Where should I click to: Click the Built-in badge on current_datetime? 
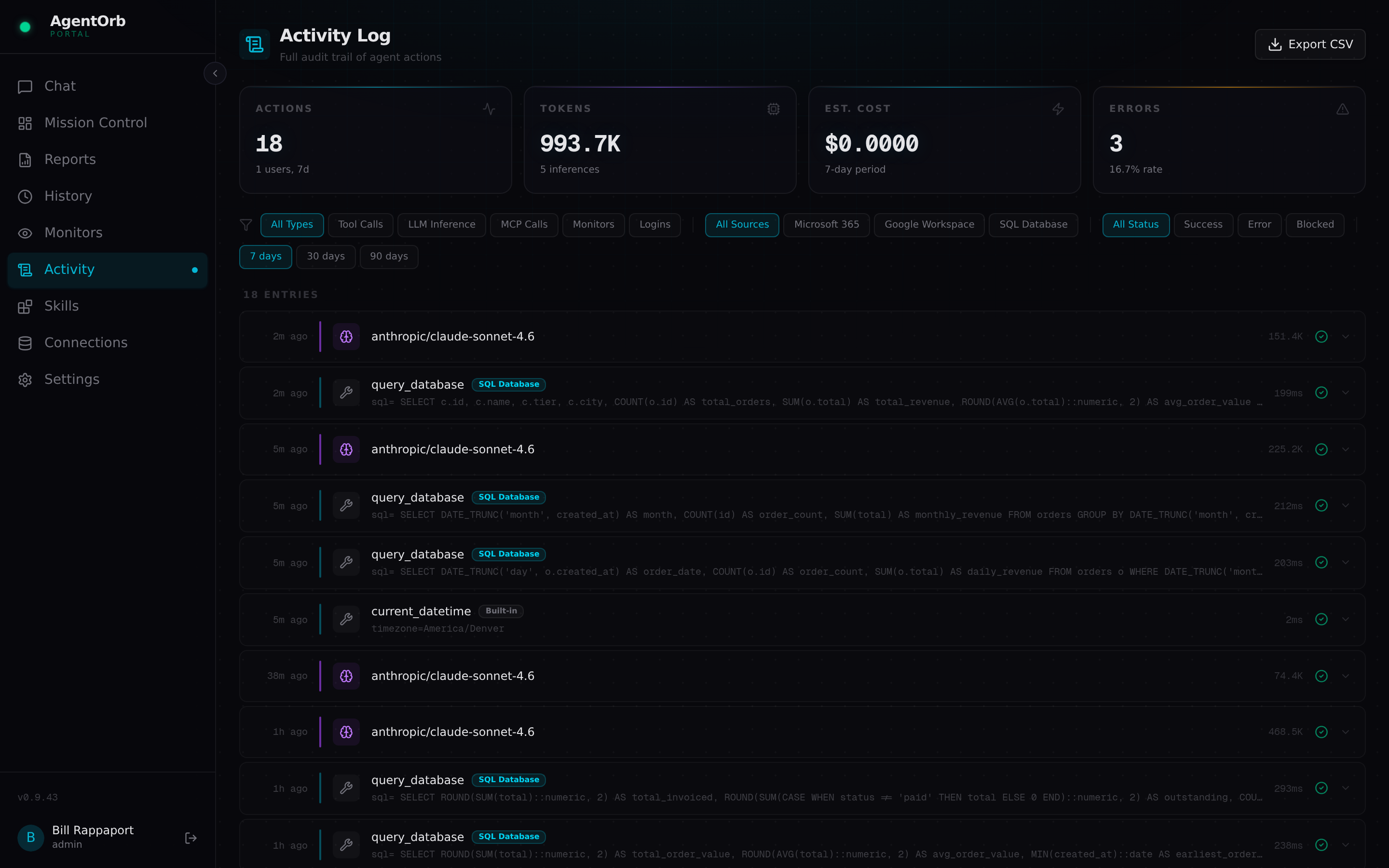click(x=501, y=611)
